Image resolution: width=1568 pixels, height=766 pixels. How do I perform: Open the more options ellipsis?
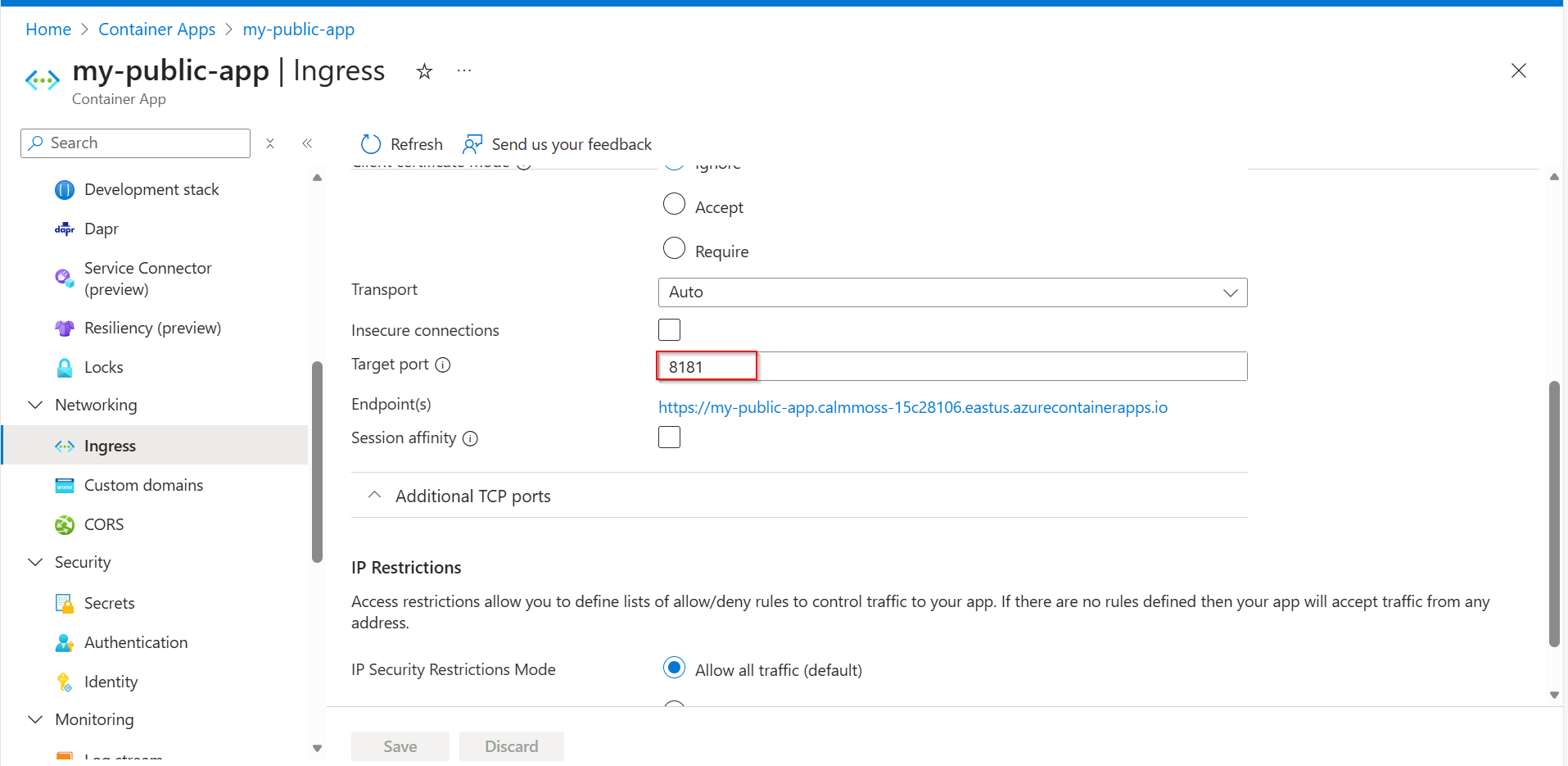(464, 71)
